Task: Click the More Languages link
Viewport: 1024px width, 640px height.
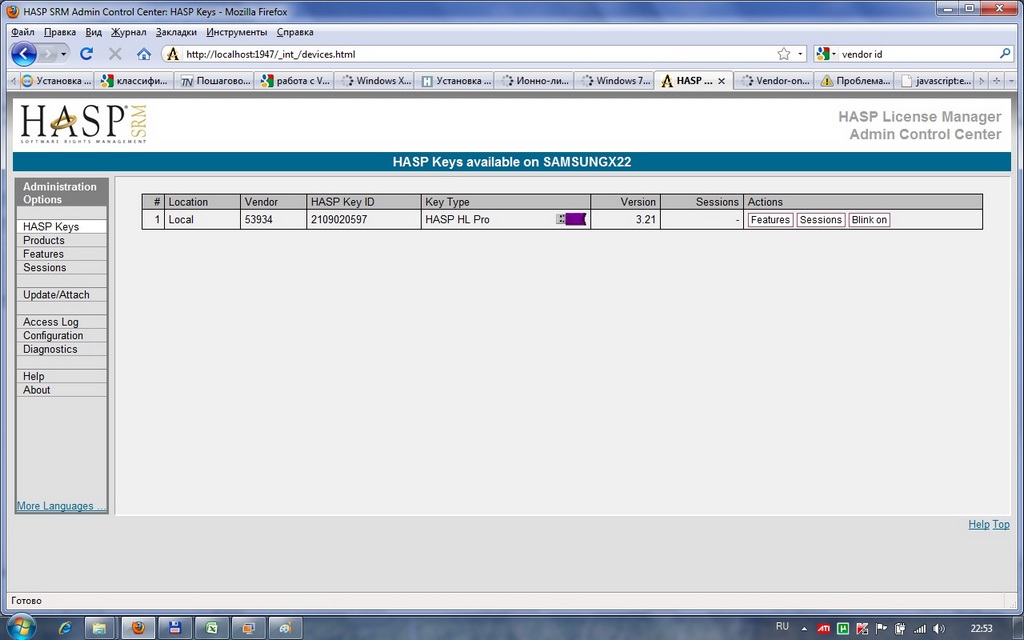Action: click(59, 506)
